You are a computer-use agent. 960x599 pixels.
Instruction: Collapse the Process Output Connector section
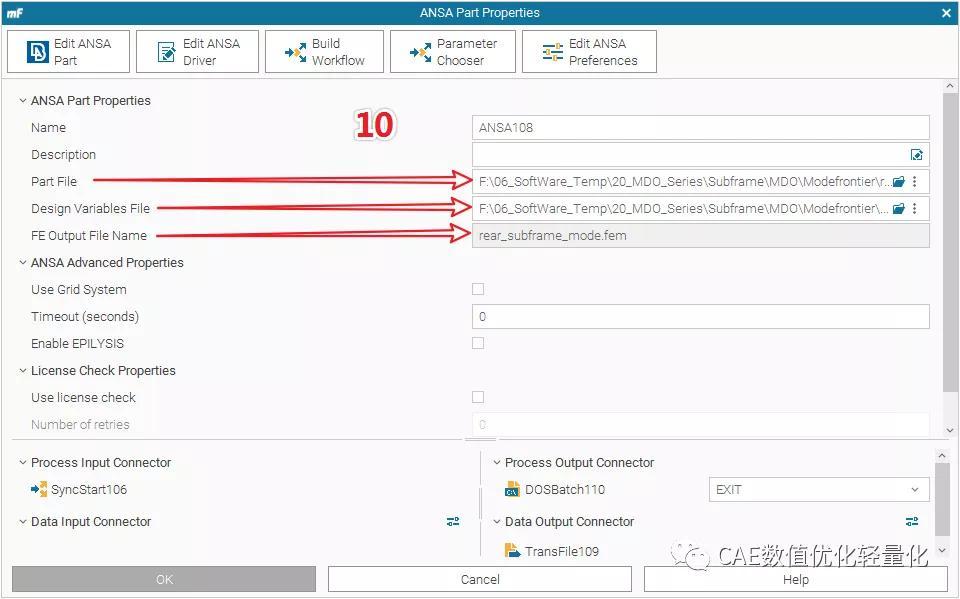[x=497, y=462]
